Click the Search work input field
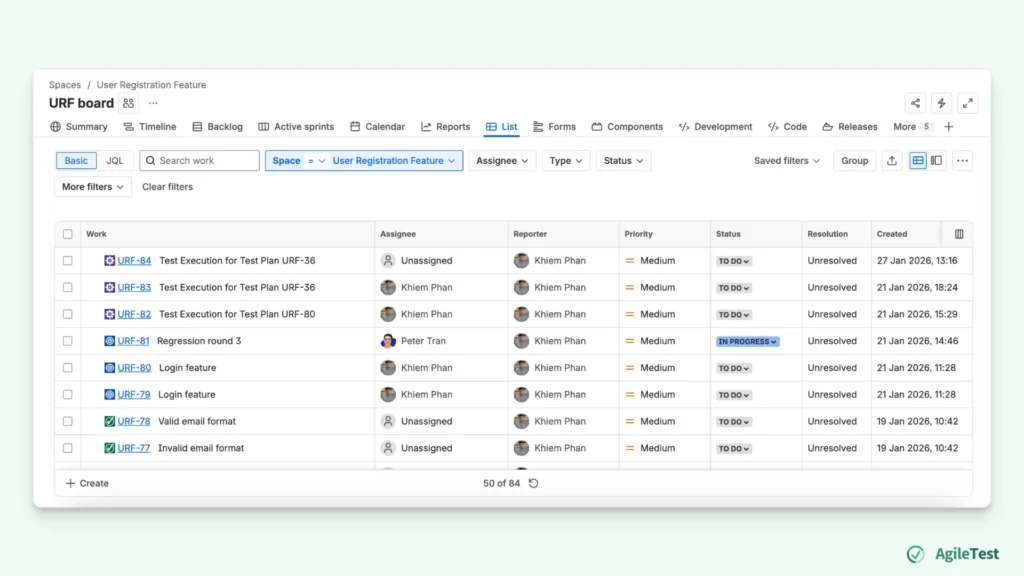Viewport: 1024px width, 576px height. pyautogui.click(x=199, y=161)
